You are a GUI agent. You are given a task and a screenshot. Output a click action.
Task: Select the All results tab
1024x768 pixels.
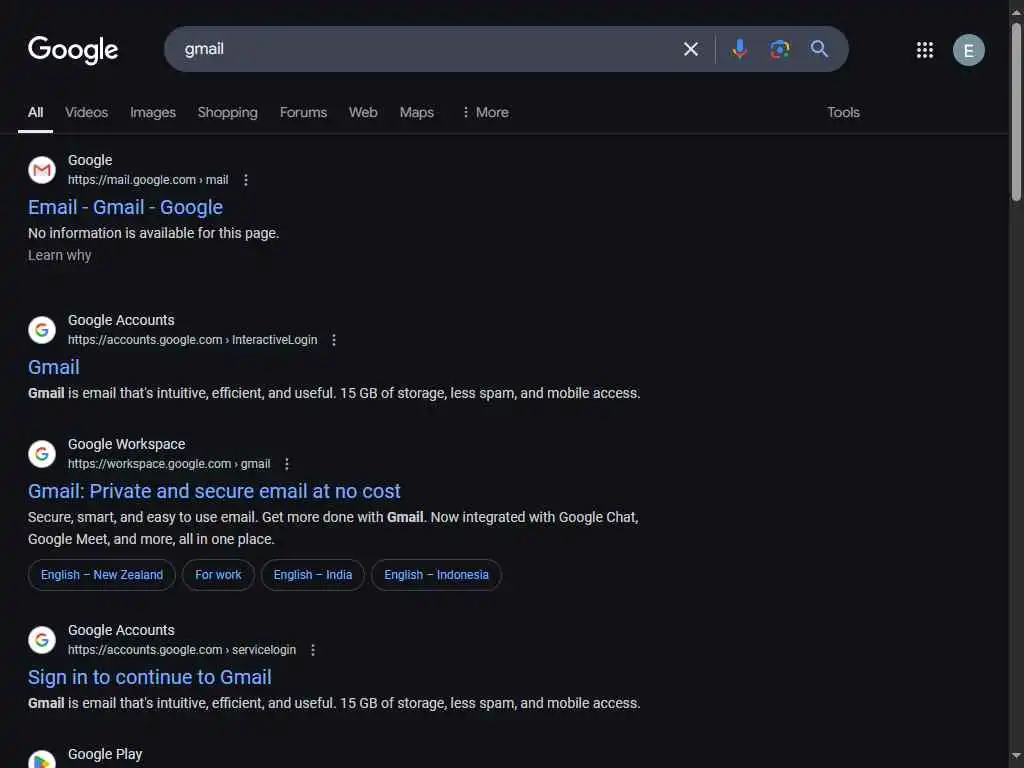pyautogui.click(x=35, y=112)
